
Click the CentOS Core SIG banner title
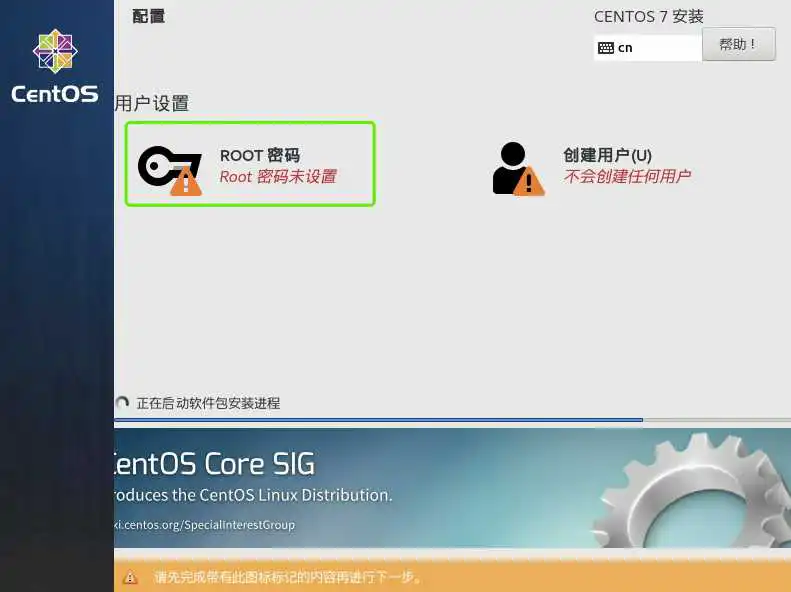pos(214,463)
